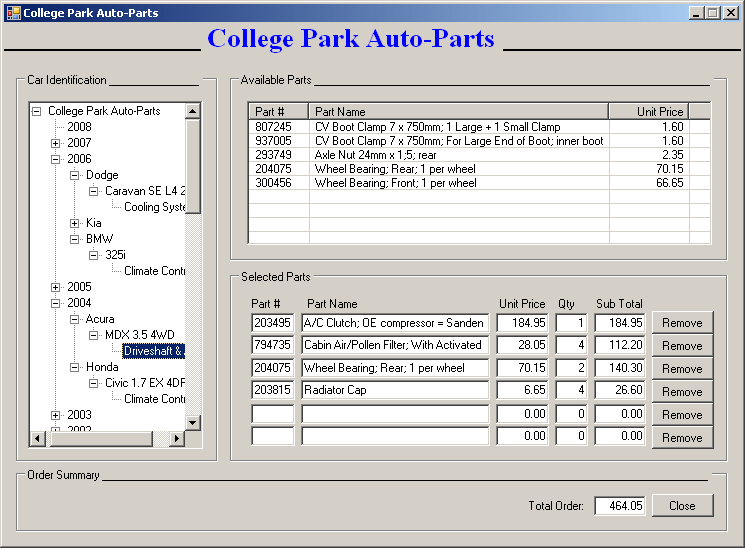This screenshot has height=548, width=745.
Task: Remove the Radiator Cap selected part
Action: [x=682, y=392]
